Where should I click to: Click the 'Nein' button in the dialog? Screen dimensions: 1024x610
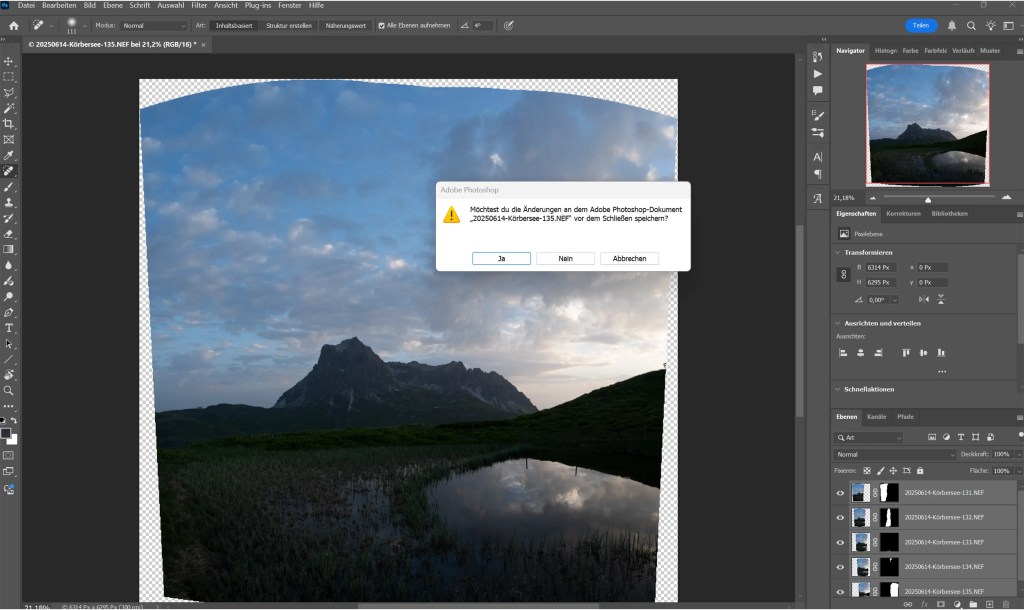[x=565, y=258]
